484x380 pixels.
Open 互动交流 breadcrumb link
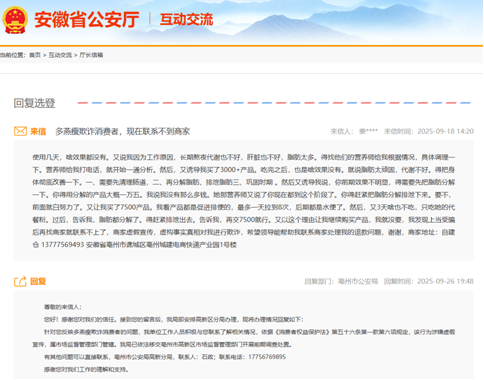60,55
